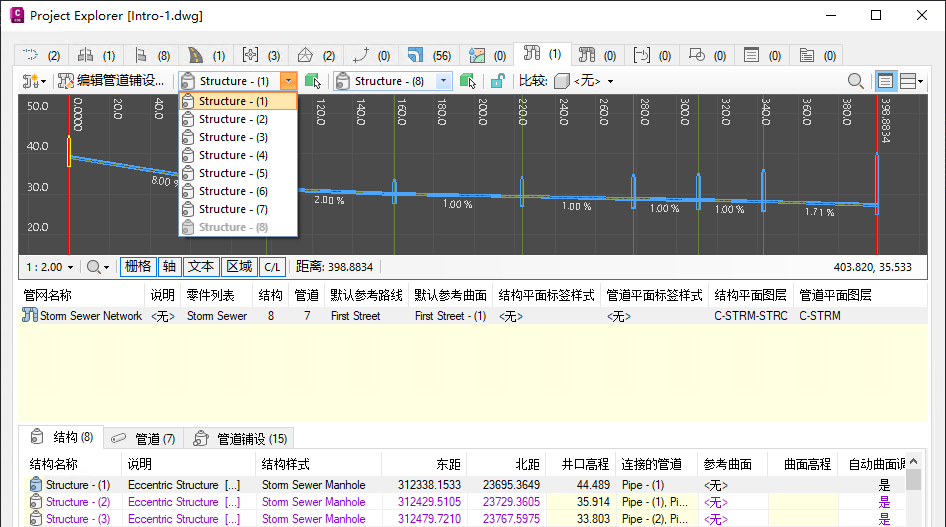
Task: Sort by 零件列表 column header
Action: 217,295
